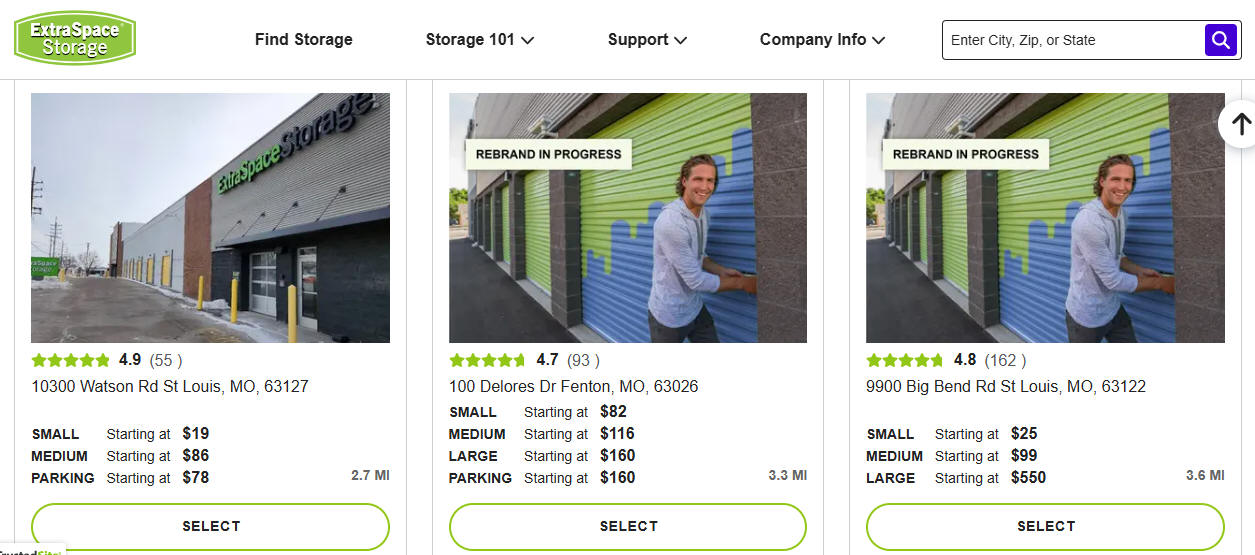Select the 9900 Big Bend Rd facility
Viewport: 1255px width, 555px height.
(1045, 526)
